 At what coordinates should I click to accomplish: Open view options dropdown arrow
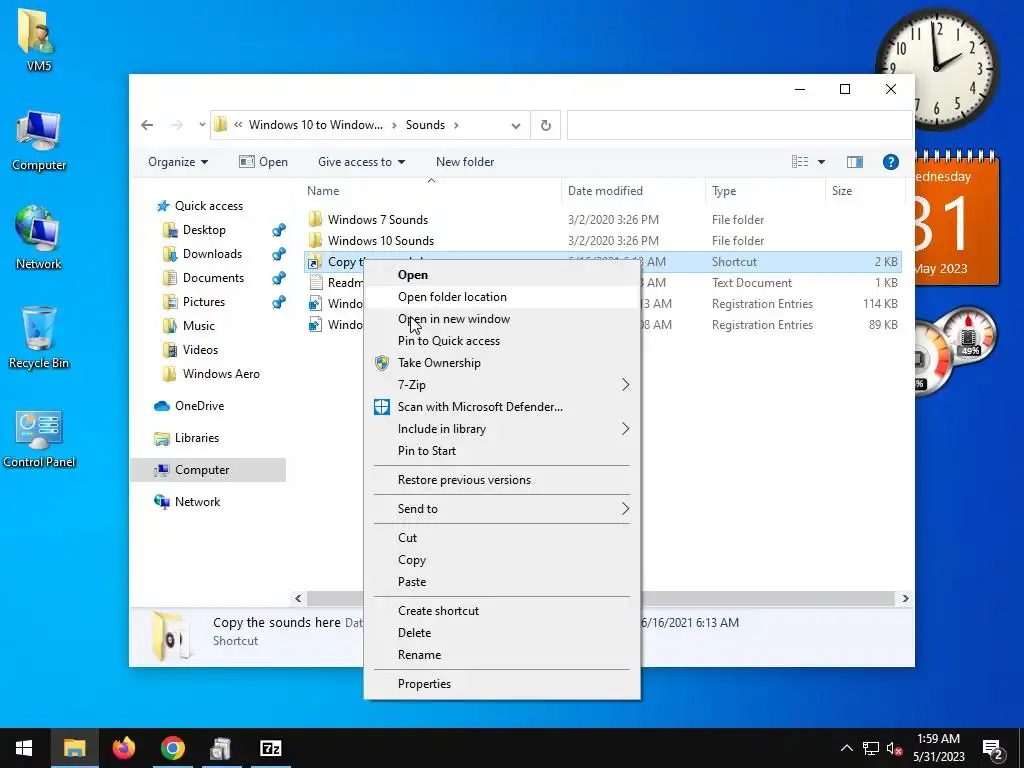click(x=822, y=162)
